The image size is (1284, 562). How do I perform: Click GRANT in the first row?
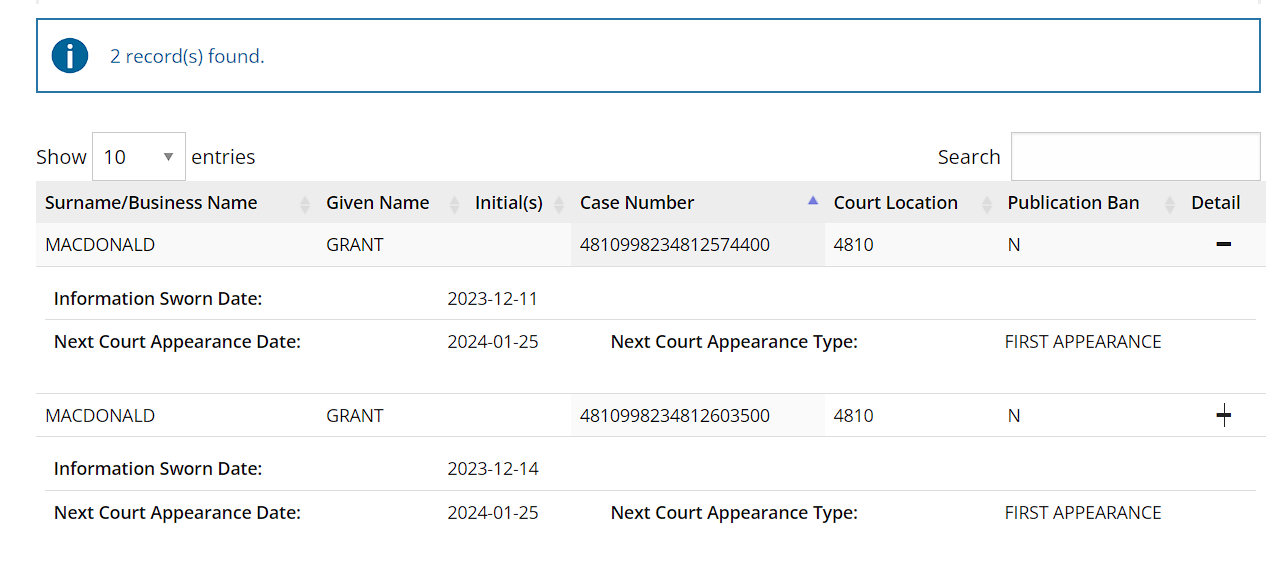pos(355,245)
